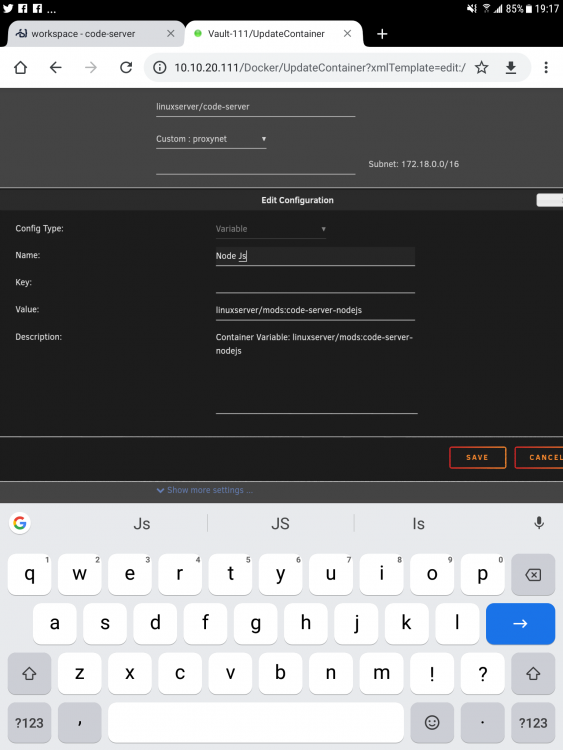This screenshot has width=563, height=750.
Task: Close the workspace - code-server tab
Action: click(x=171, y=33)
